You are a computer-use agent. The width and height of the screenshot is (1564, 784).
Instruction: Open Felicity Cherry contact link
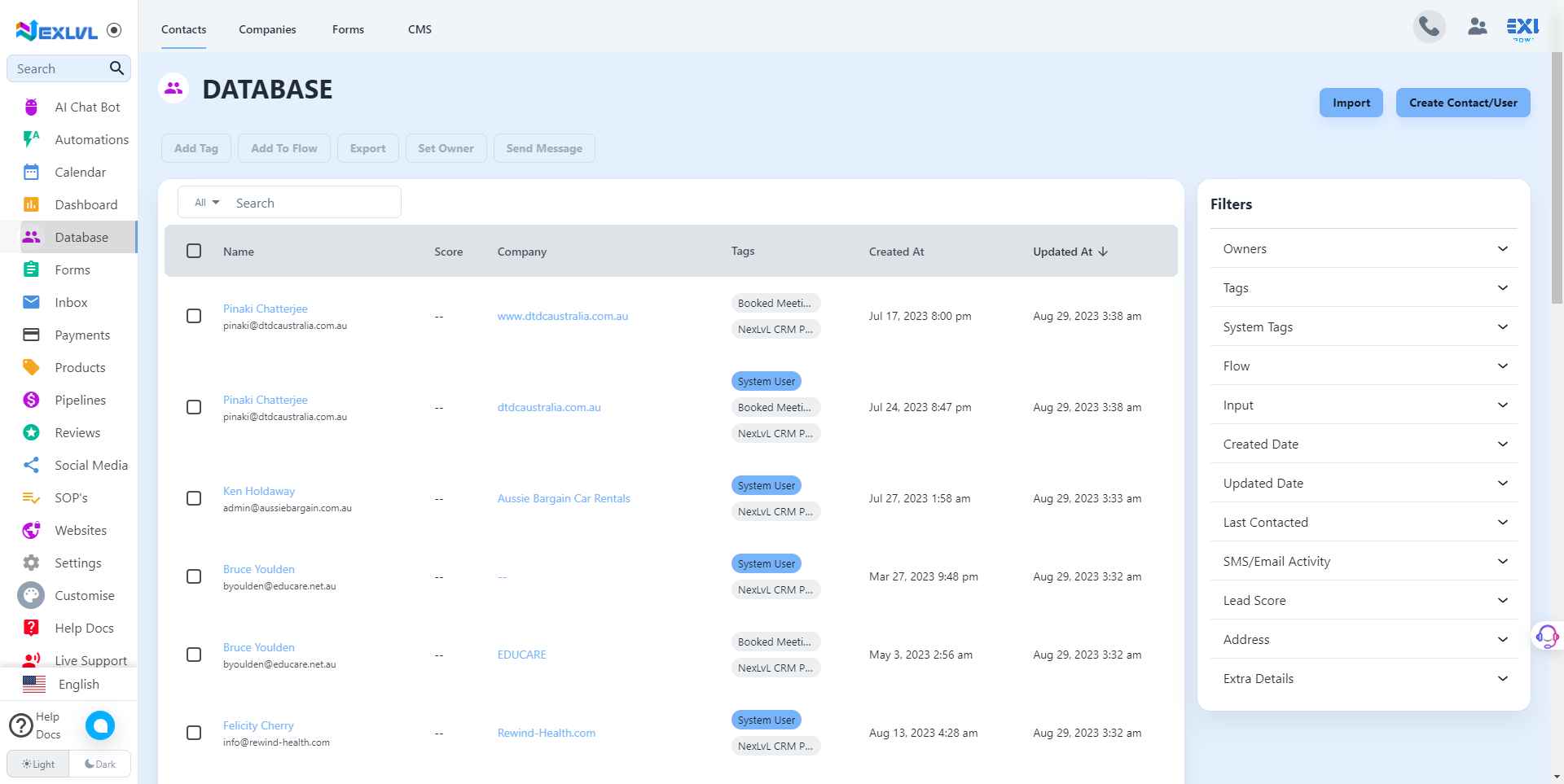tap(258, 725)
